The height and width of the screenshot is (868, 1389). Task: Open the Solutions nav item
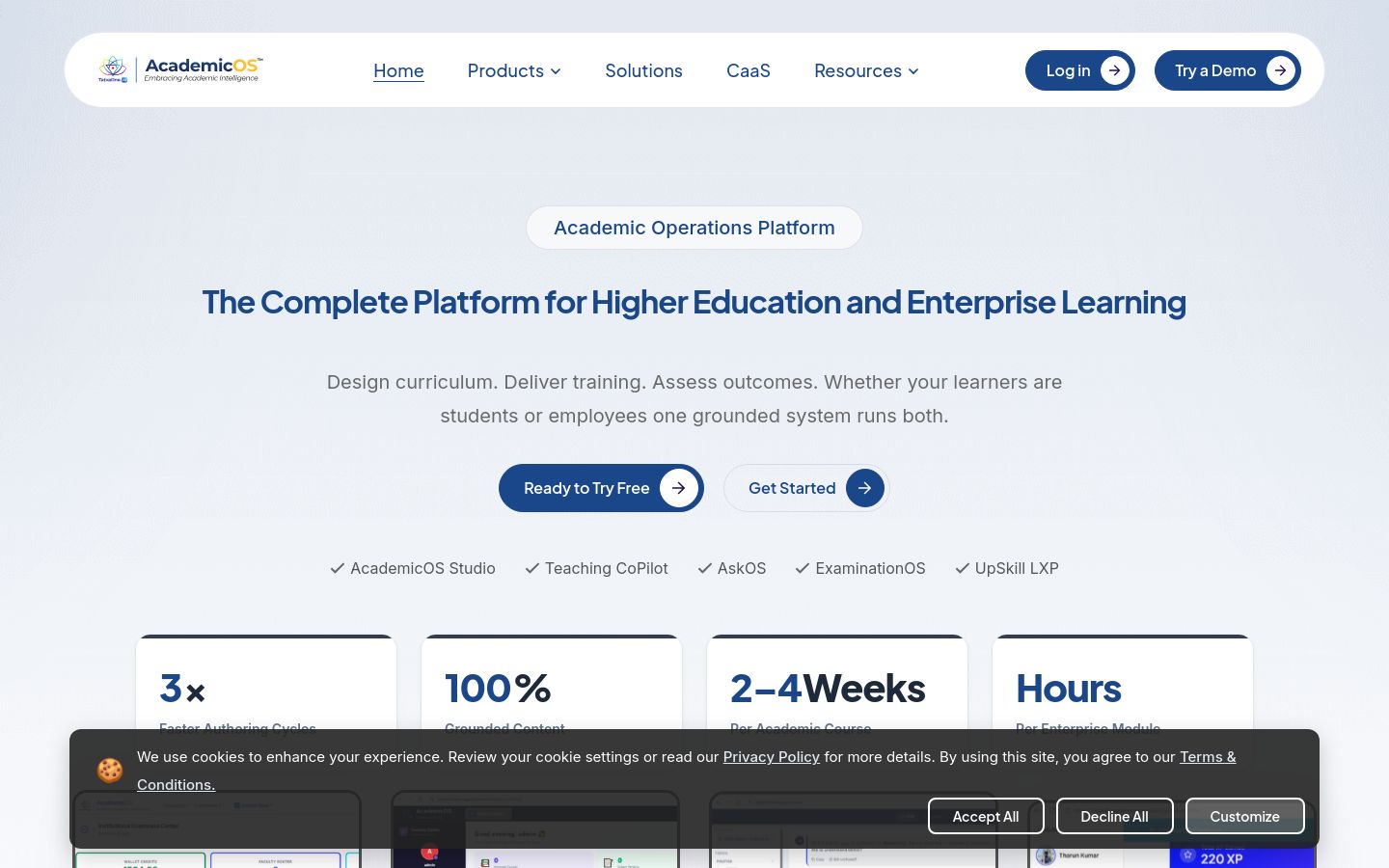(643, 70)
